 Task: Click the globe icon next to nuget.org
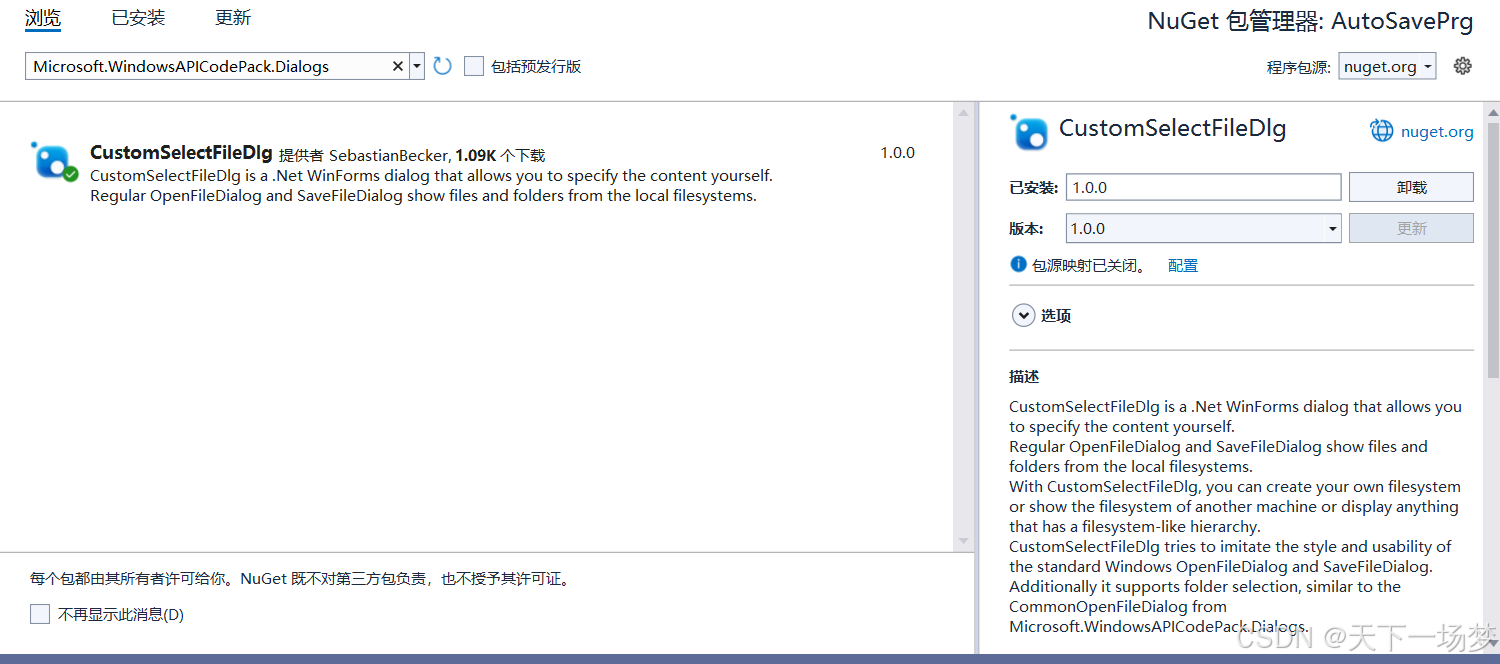pyautogui.click(x=1381, y=131)
